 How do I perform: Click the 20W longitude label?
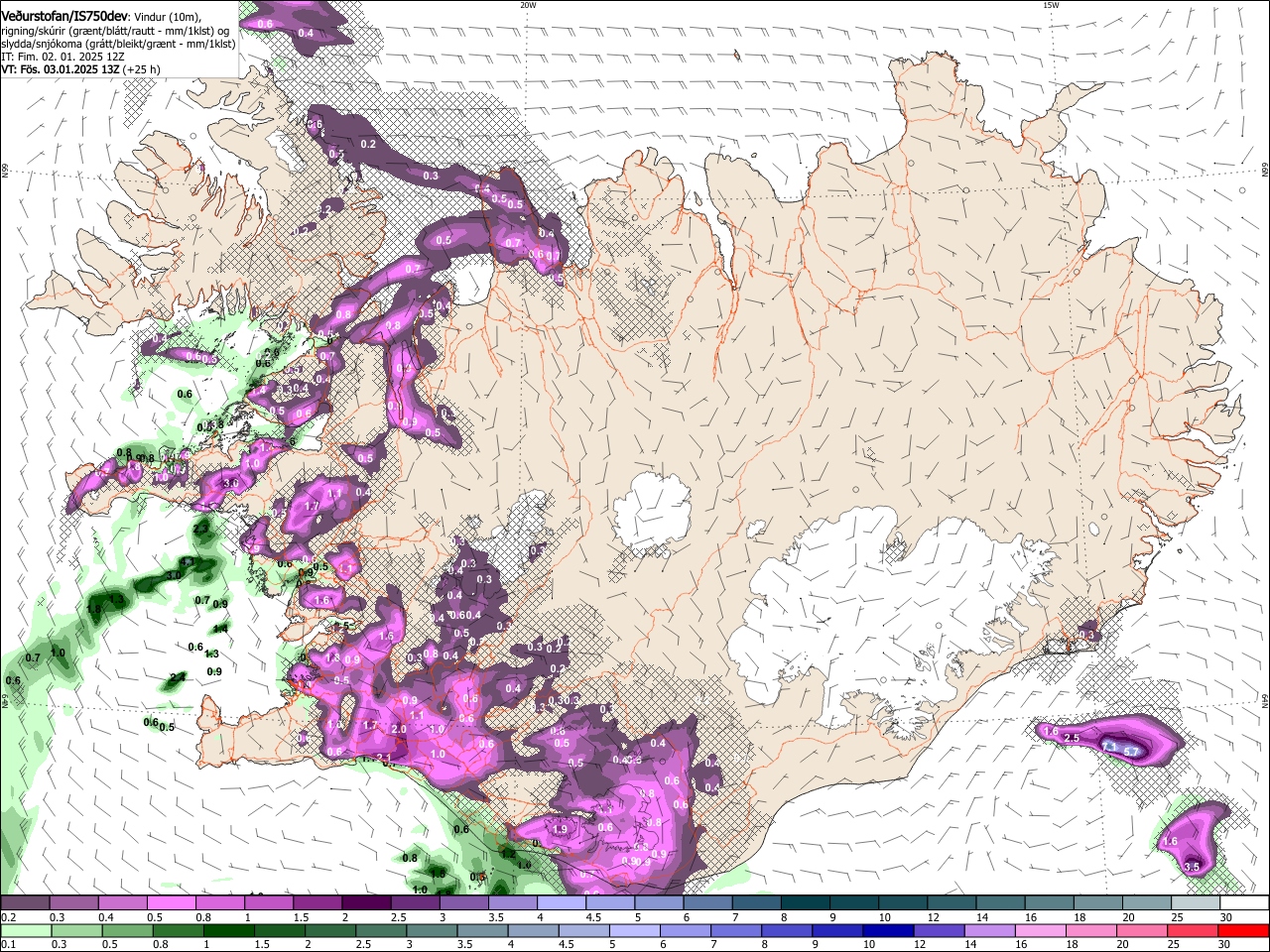[528, 5]
